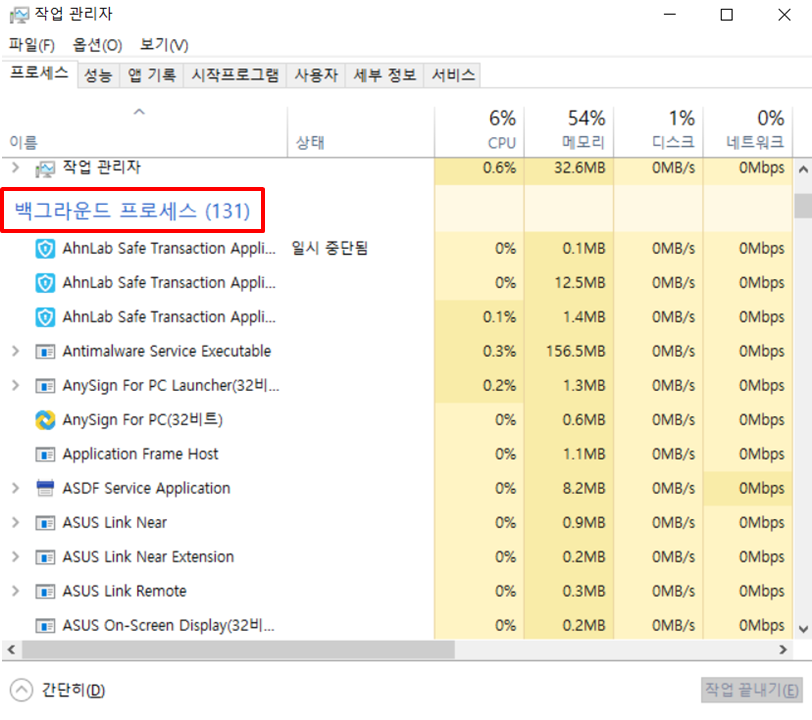The width and height of the screenshot is (812, 720).
Task: Click the 일시 중단됨 status text
Action: coord(329,248)
